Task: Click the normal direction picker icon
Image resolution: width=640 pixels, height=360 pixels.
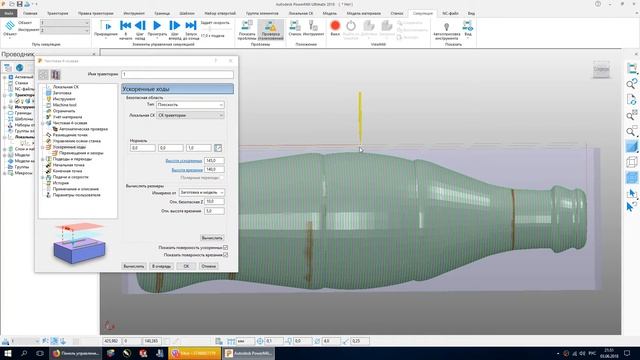Action: [218, 148]
